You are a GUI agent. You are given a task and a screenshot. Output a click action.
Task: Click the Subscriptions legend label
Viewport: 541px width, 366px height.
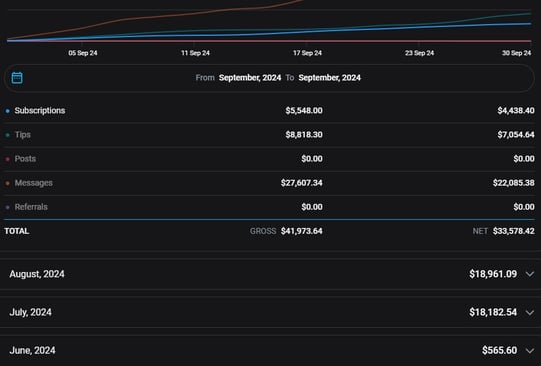(x=40, y=110)
